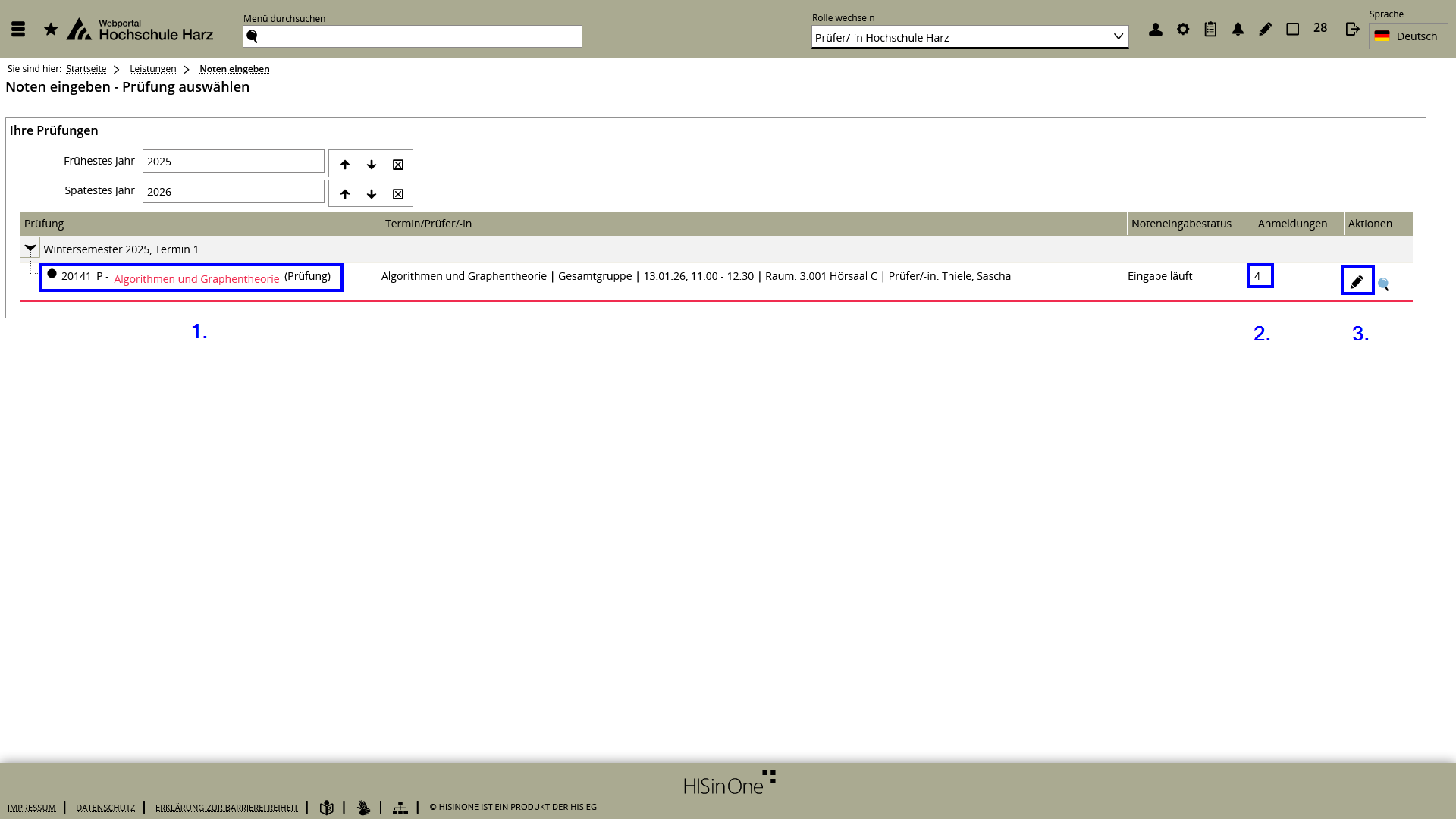Click the pencil to enter grades
This screenshot has height=819, width=1456.
click(x=1357, y=281)
